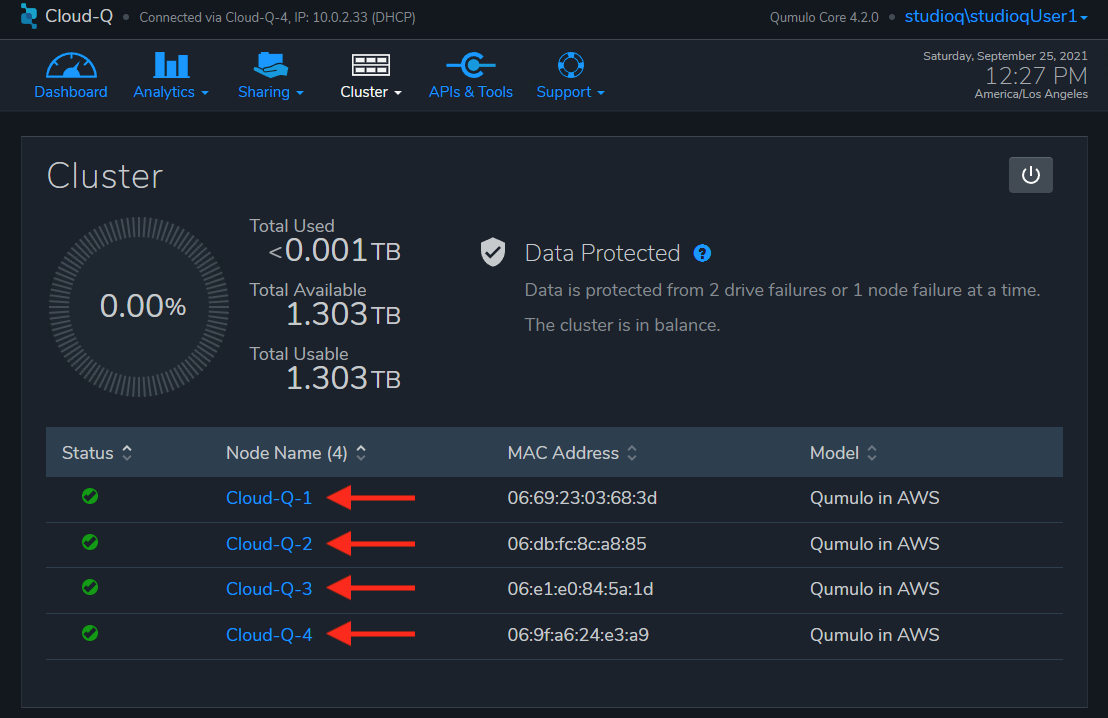Click green status check for Cloud-Q-4
The width and height of the screenshot is (1108, 718).
click(90, 633)
